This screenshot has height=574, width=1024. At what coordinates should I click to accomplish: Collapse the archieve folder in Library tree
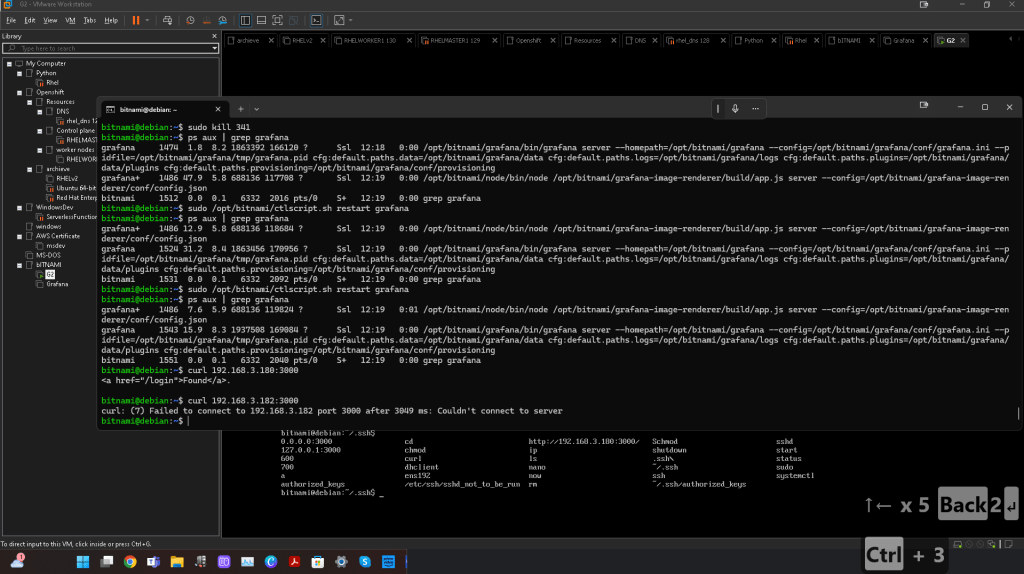[x=29, y=169]
